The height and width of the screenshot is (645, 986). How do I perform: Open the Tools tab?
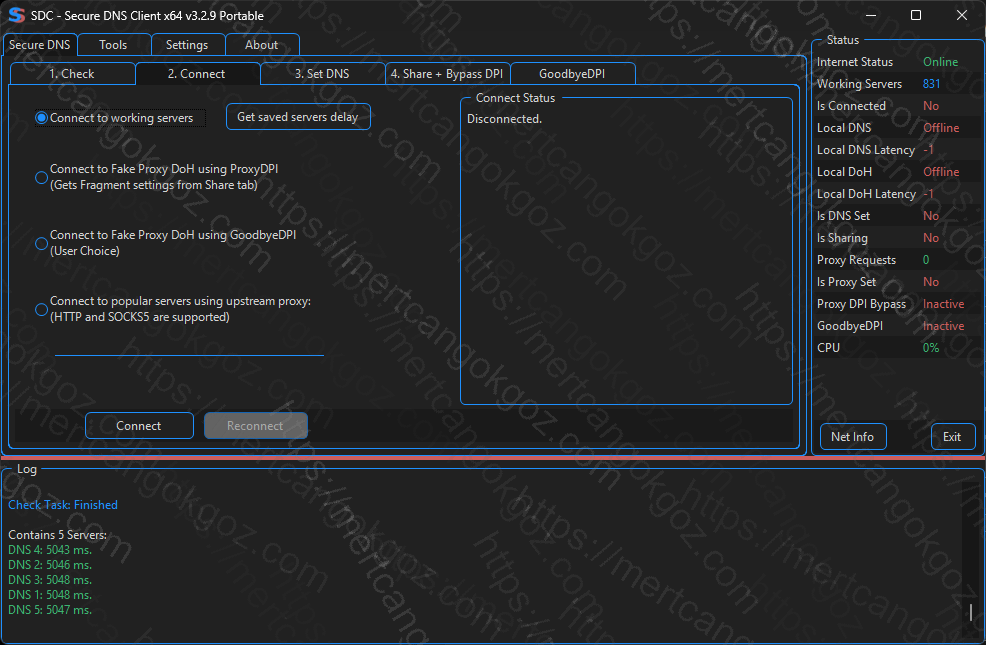point(113,45)
